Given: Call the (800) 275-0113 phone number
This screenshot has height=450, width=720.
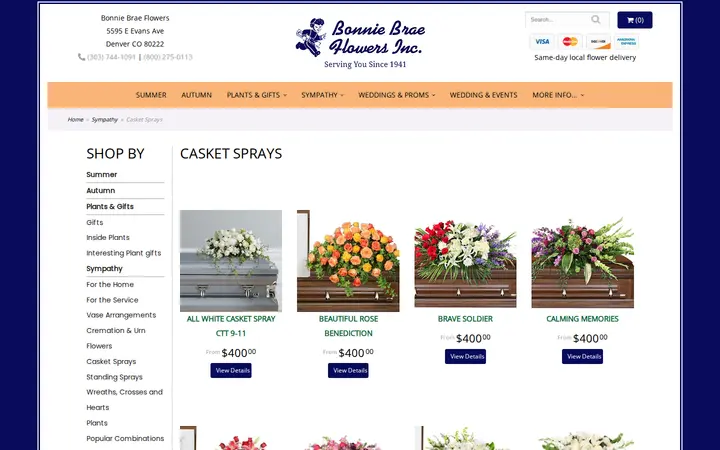Looking at the screenshot, I should [168, 57].
